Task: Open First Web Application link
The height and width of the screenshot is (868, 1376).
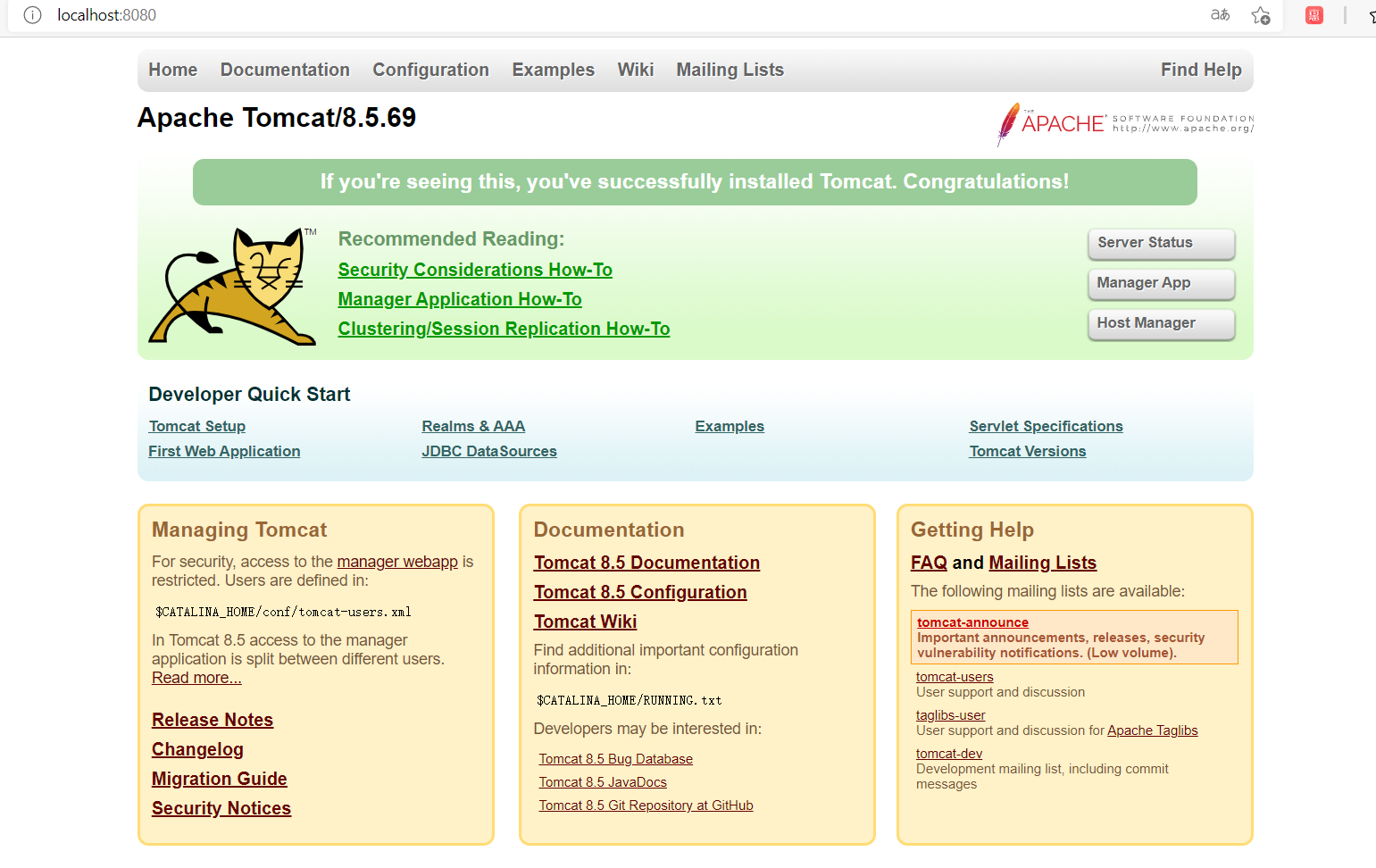Action: coord(224,451)
